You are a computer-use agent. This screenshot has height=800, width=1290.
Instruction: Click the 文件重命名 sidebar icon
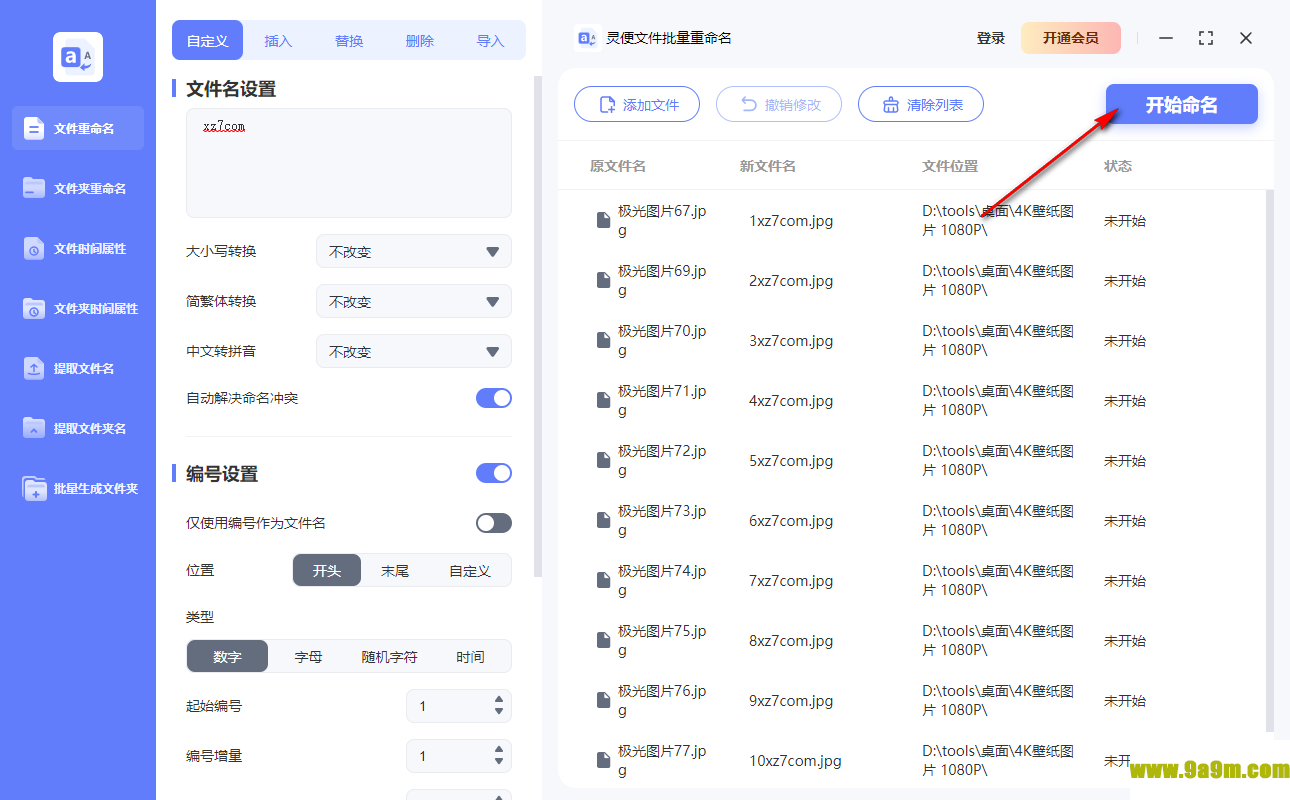tap(34, 128)
